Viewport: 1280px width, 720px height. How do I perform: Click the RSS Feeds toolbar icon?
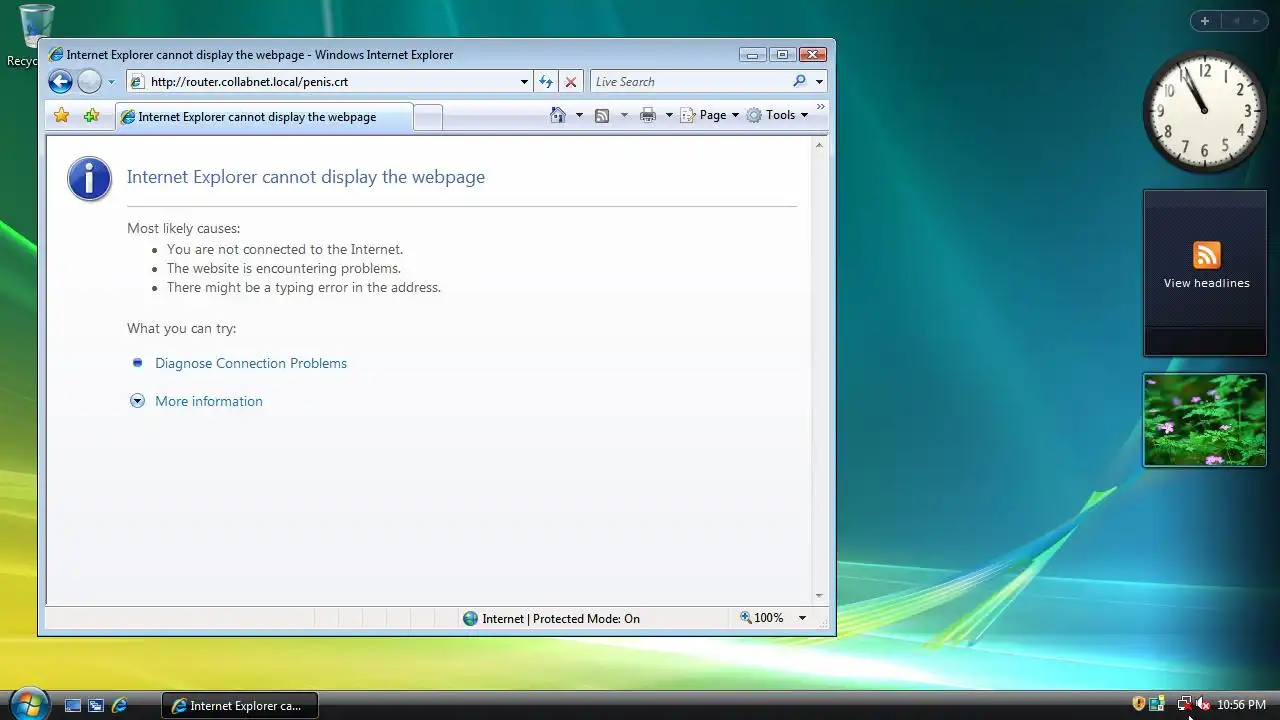602,116
